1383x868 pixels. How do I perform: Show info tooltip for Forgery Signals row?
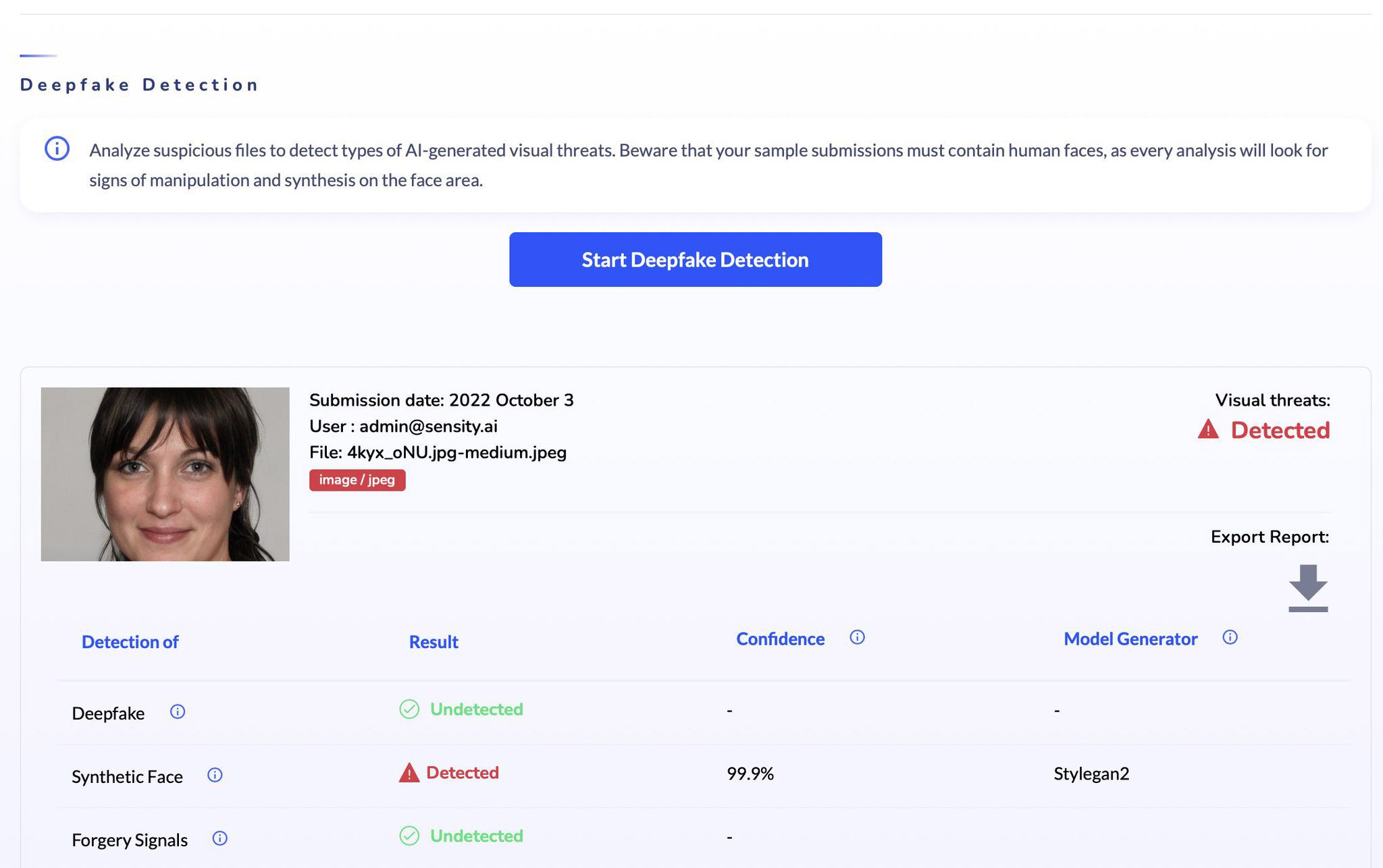(x=220, y=838)
